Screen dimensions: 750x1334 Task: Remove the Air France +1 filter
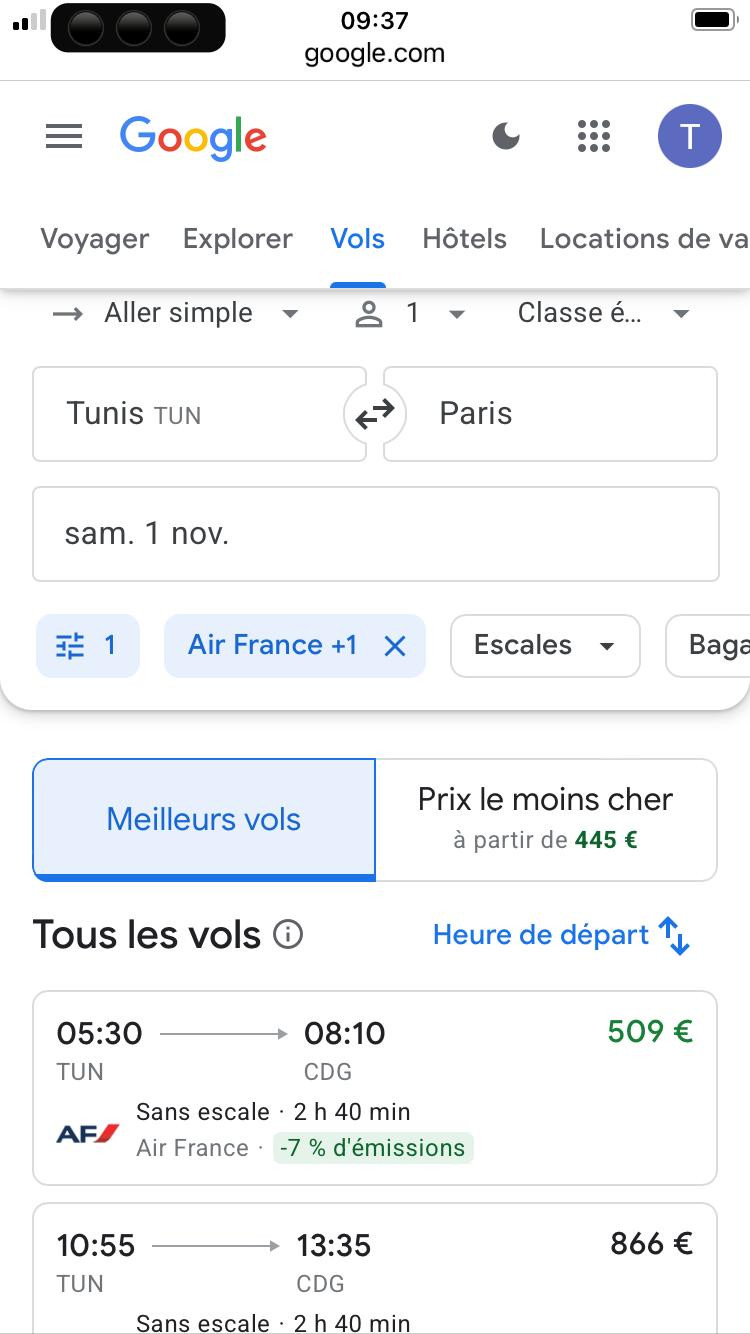click(395, 647)
